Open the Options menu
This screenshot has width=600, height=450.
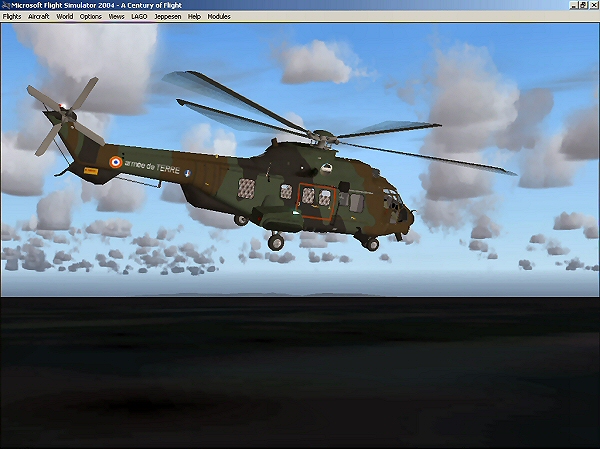click(x=91, y=17)
